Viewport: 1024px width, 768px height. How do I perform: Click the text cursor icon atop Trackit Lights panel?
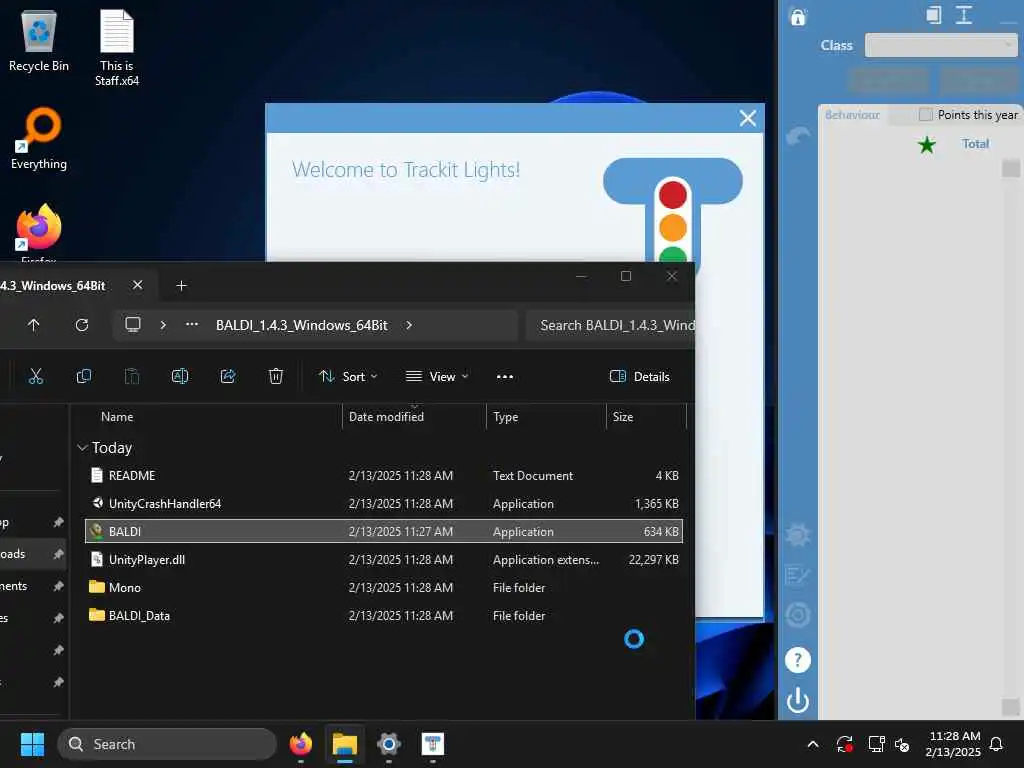(x=964, y=14)
